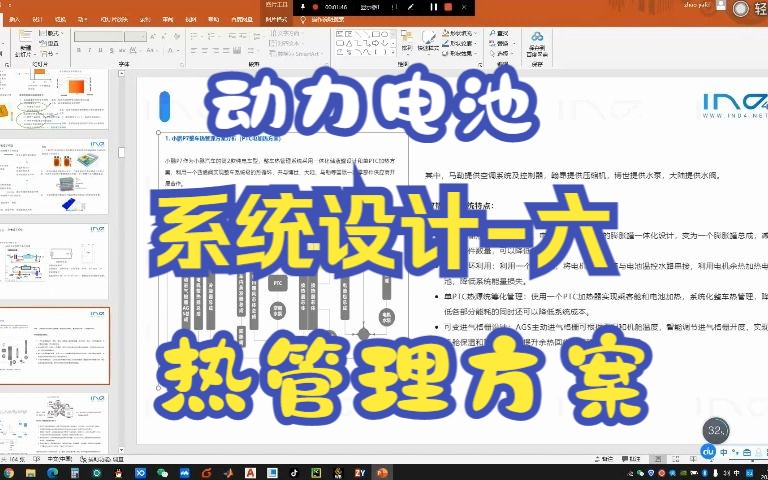Open Google Chrome from taskbar
Screen dimensions: 768x480
coord(8,473)
